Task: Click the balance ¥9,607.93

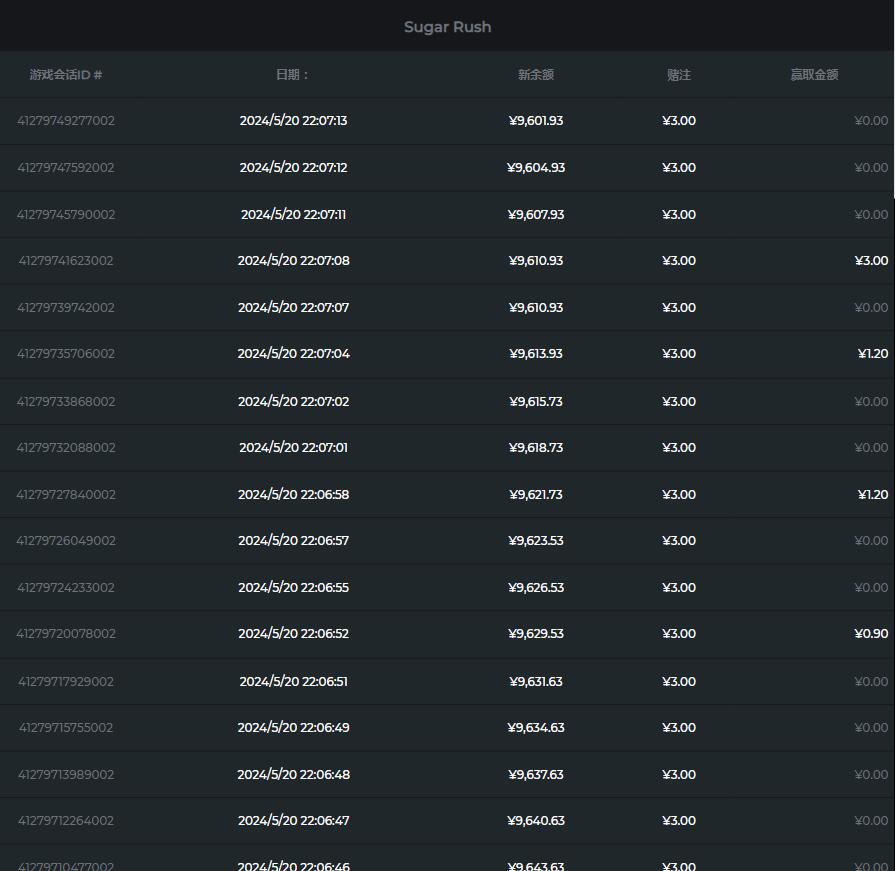Action: point(536,215)
